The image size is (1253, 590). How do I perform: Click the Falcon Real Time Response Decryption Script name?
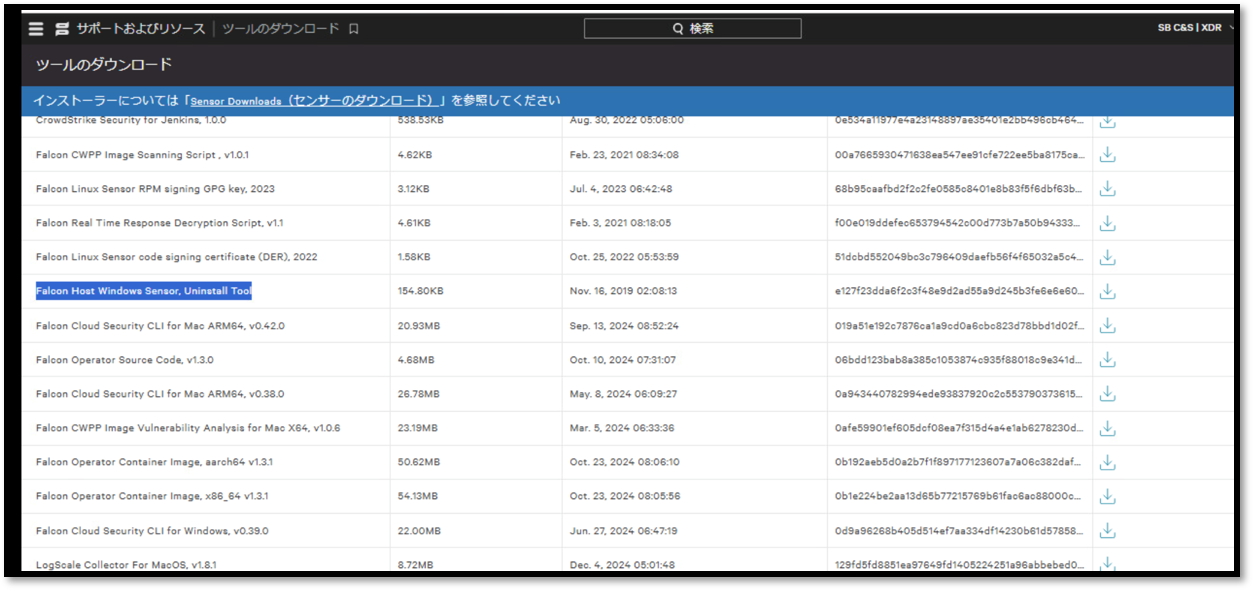159,223
